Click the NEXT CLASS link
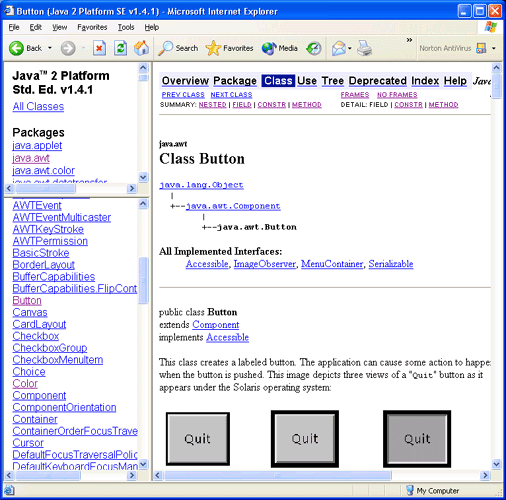The width and height of the screenshot is (506, 500). click(231, 95)
